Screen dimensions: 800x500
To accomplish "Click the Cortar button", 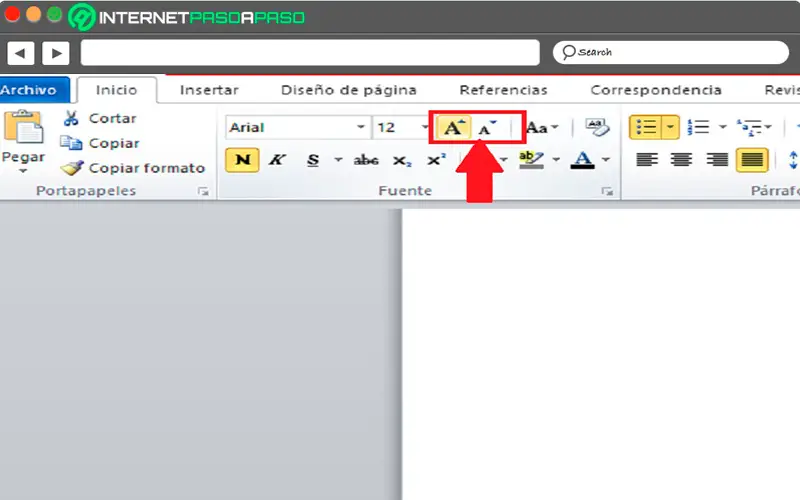I will 100,118.
